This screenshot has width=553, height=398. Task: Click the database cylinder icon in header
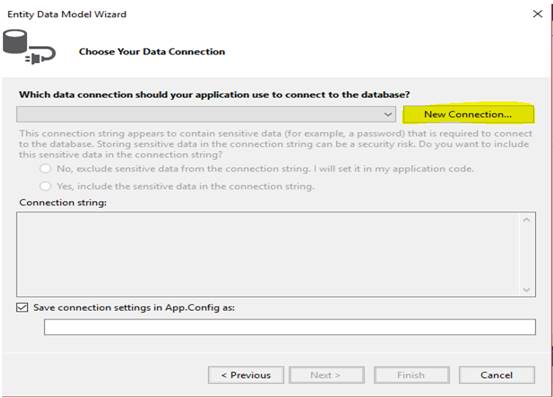click(15, 42)
